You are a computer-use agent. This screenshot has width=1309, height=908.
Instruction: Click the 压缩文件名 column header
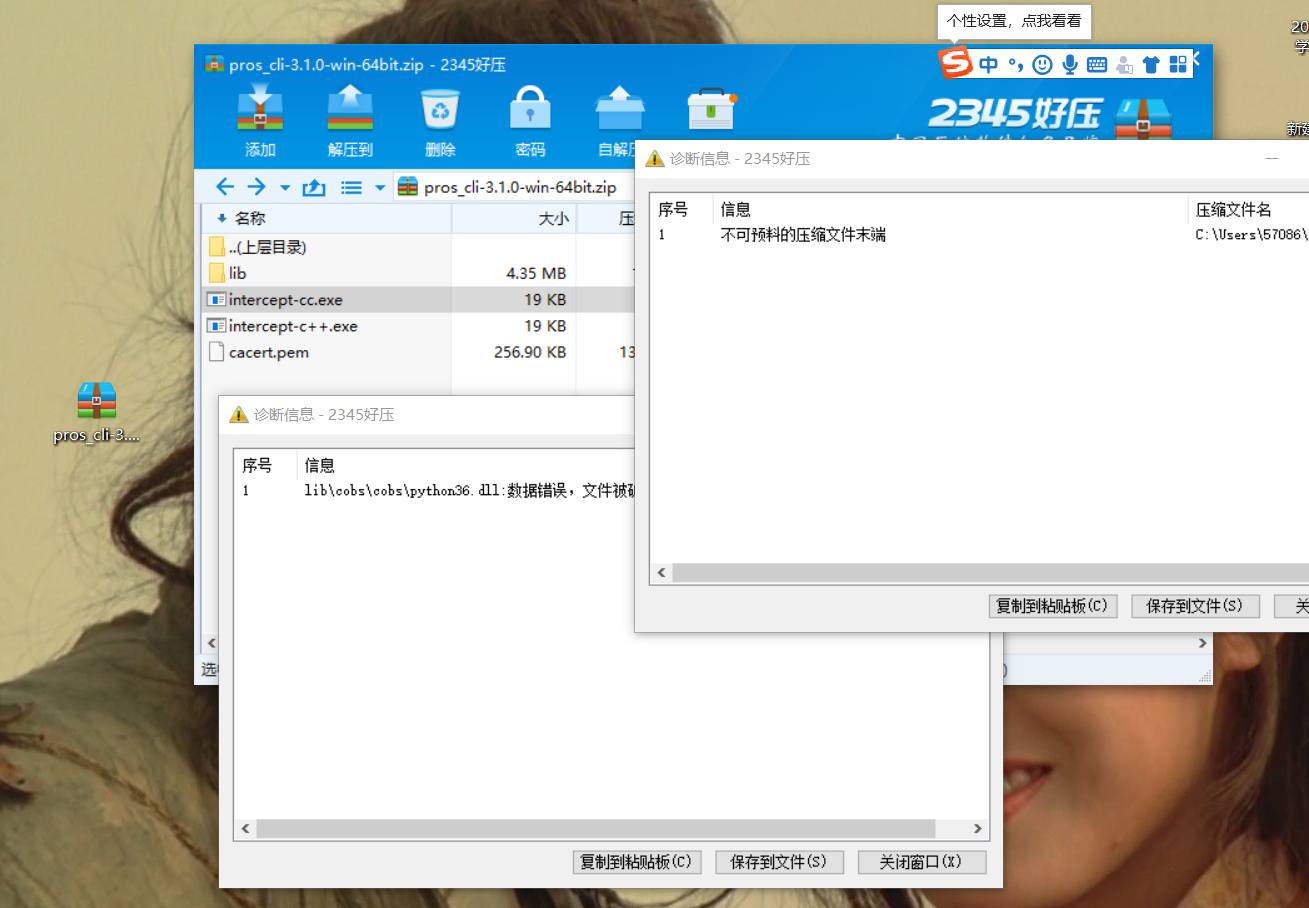(x=1234, y=209)
